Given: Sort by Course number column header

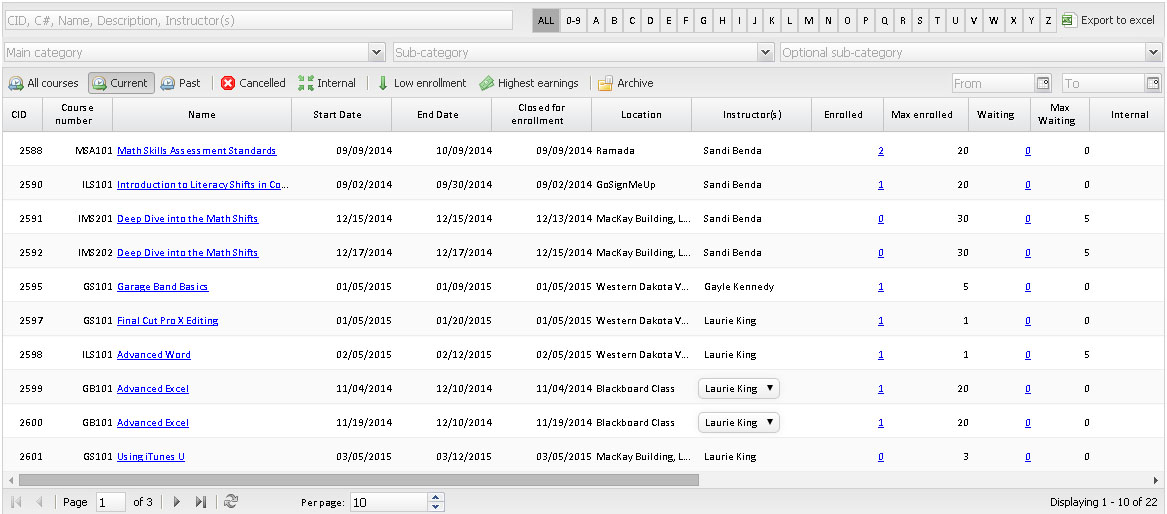Looking at the screenshot, I should point(77,115).
